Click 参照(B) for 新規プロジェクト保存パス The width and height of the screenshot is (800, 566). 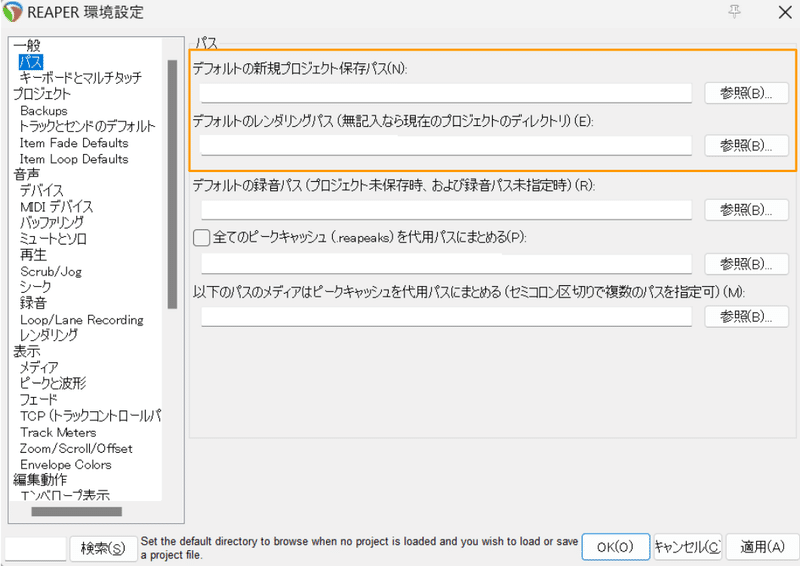click(746, 93)
